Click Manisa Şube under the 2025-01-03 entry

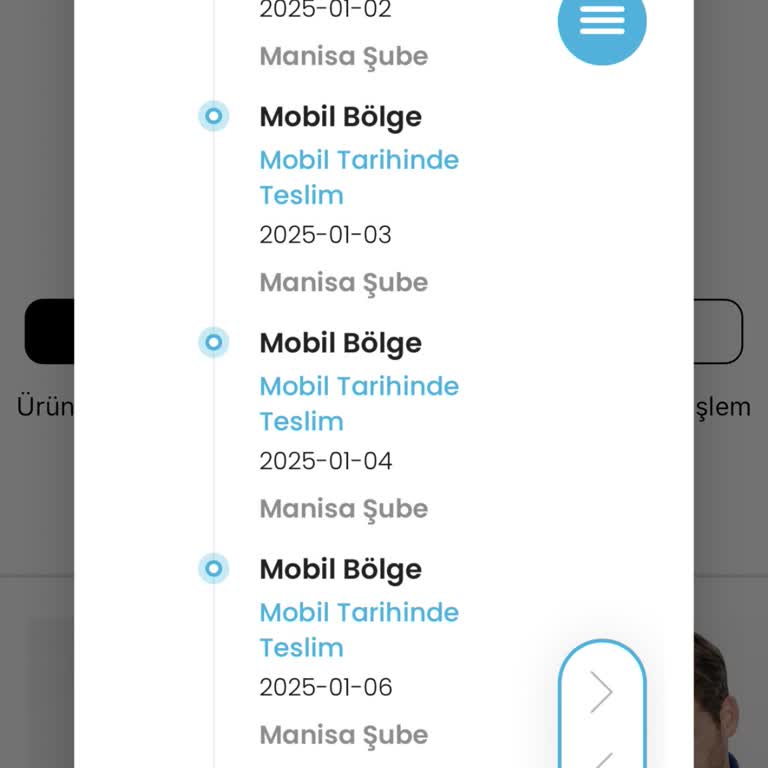coord(343,282)
